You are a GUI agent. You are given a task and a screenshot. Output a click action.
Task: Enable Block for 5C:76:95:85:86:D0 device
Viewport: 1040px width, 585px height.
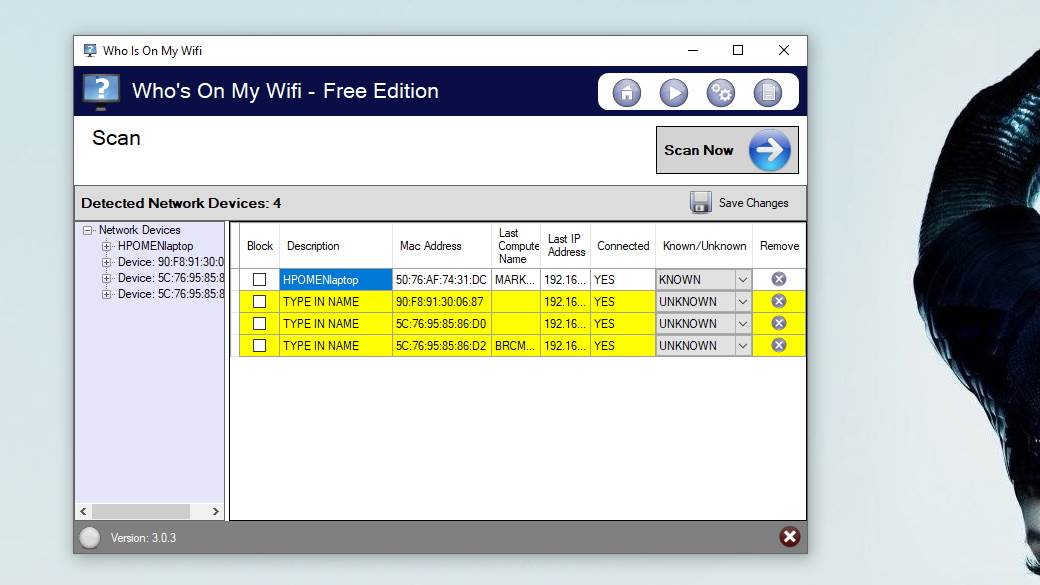[259, 324]
